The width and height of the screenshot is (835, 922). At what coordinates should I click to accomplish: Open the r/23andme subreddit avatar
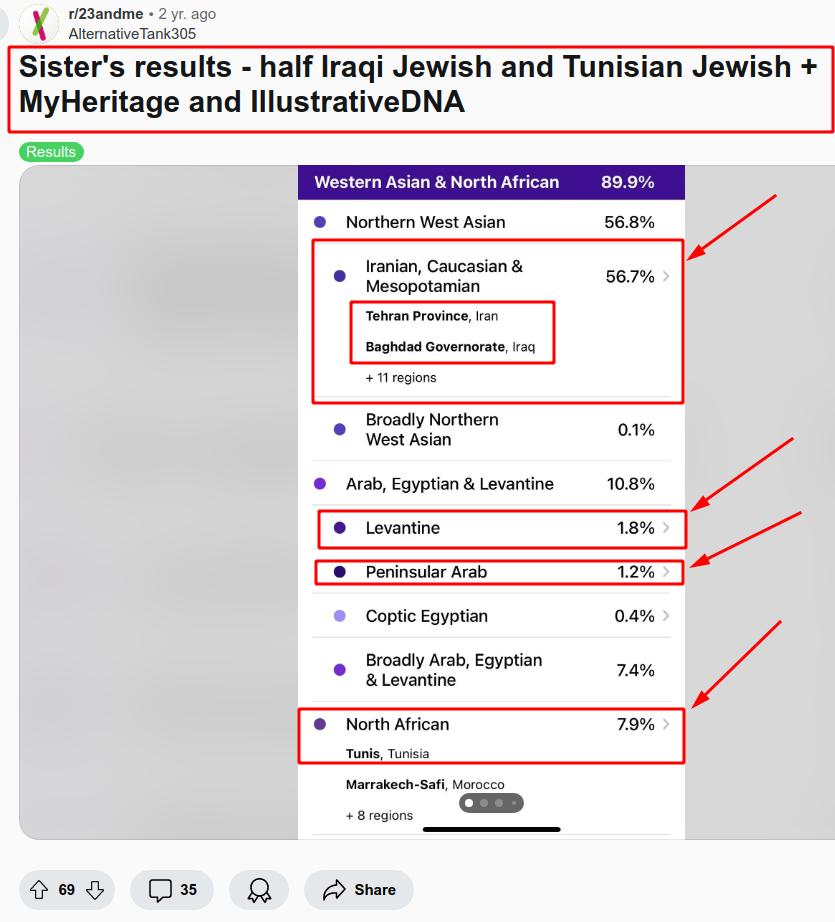(39, 23)
